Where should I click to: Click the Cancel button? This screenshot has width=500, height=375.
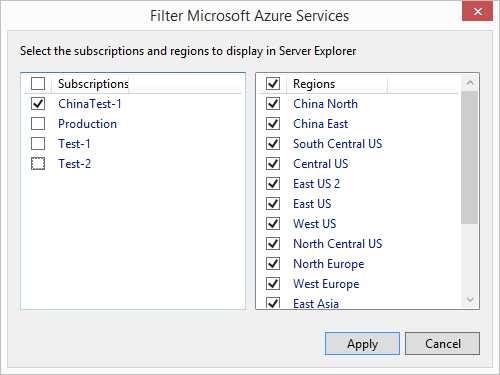pos(443,343)
